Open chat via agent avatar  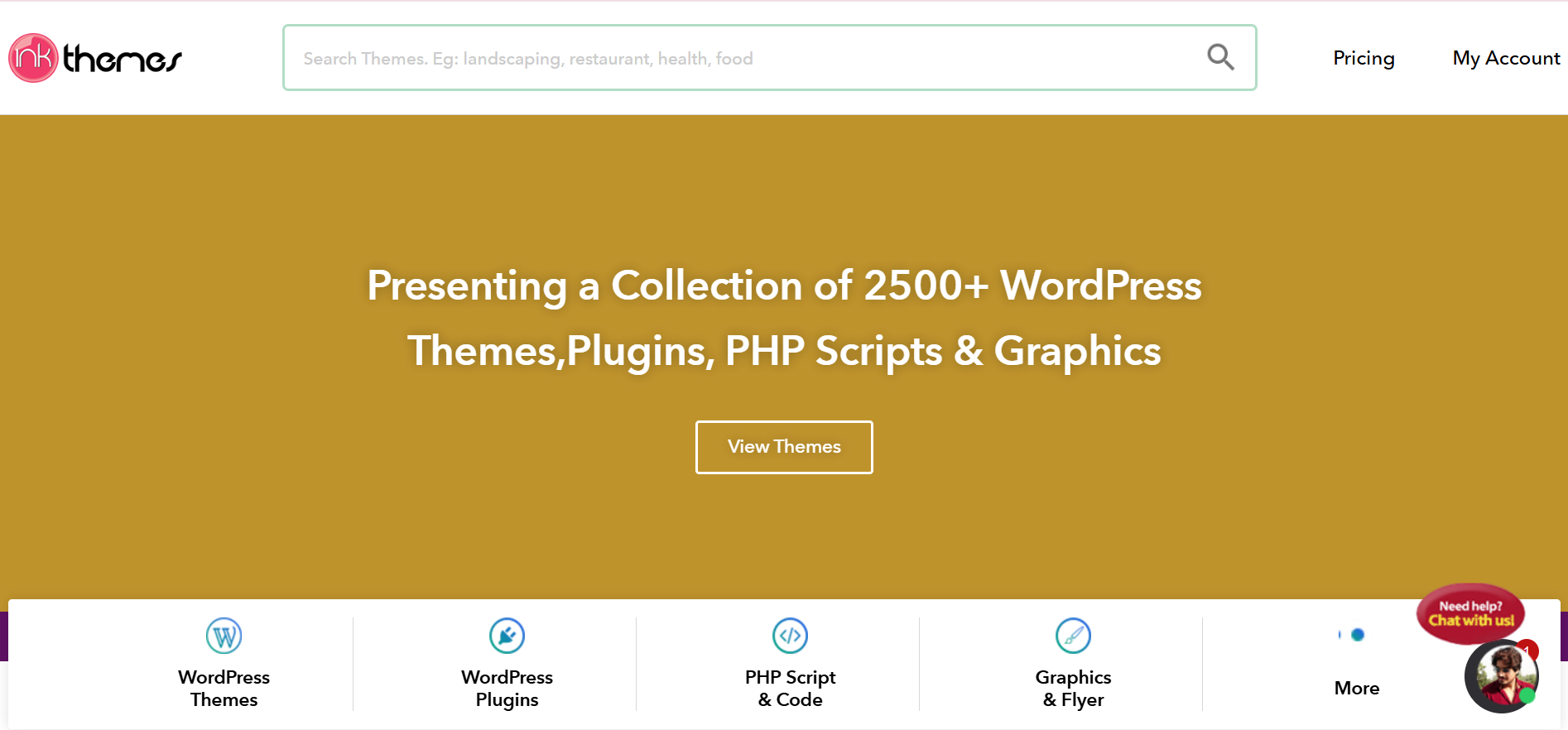click(x=1501, y=676)
